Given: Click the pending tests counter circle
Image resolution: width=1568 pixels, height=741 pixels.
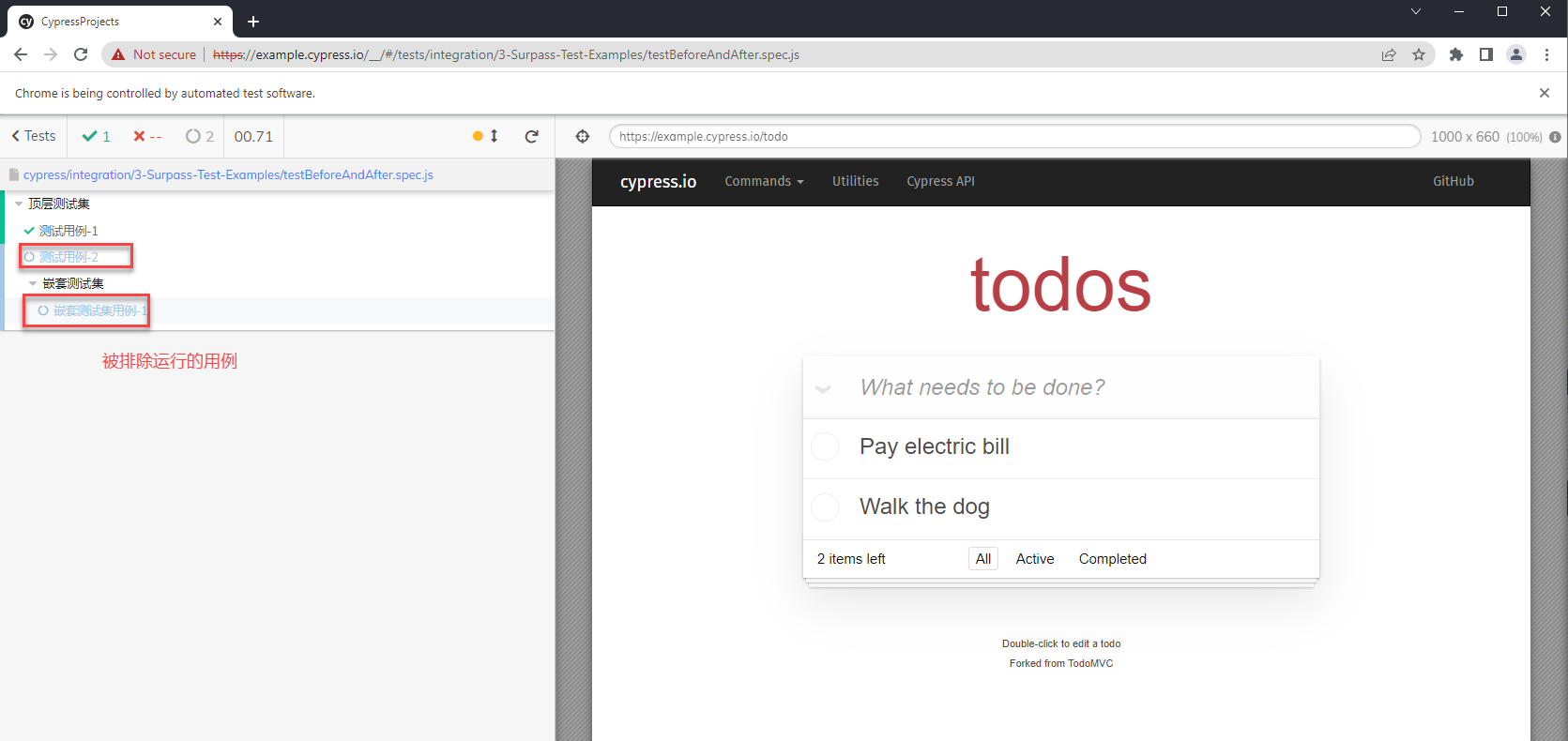Looking at the screenshot, I should pyautogui.click(x=193, y=136).
